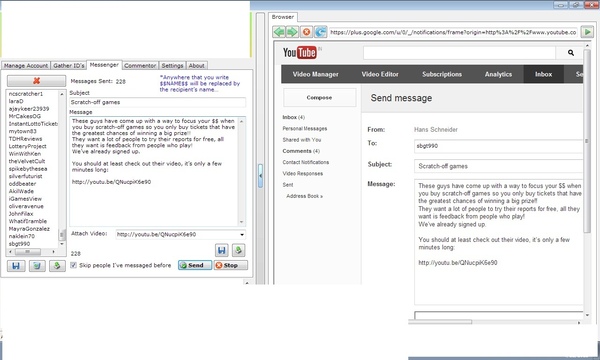This screenshot has width=600, height=360.
Task: Select the Browser tab
Action: (x=283, y=17)
